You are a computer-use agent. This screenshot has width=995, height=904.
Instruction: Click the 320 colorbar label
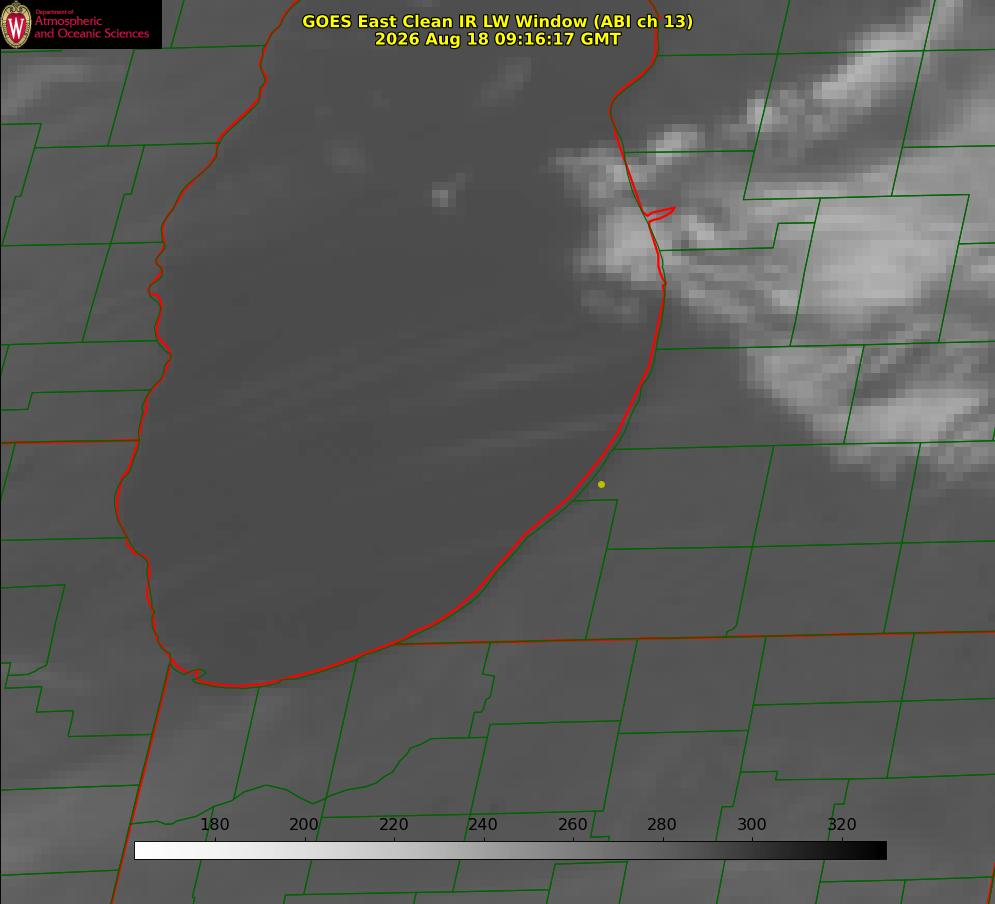tap(842, 824)
